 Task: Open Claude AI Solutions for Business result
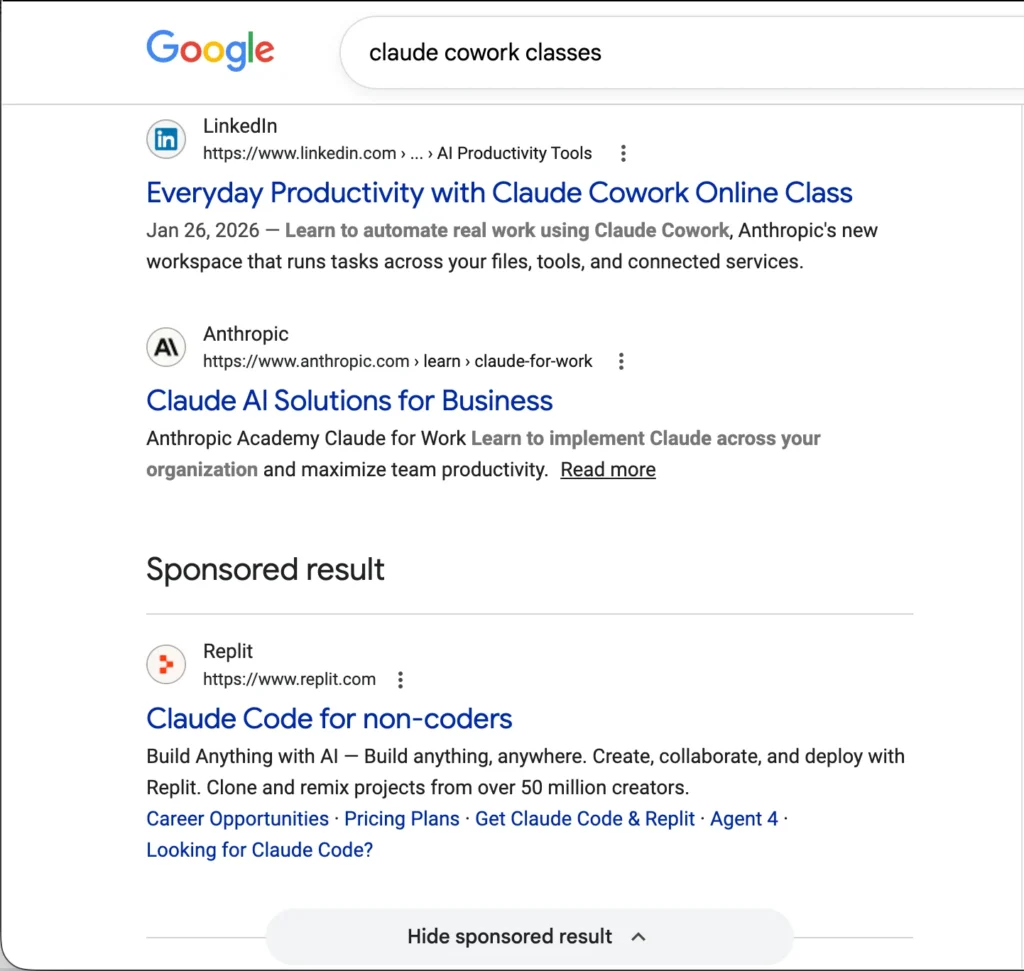pos(349,400)
